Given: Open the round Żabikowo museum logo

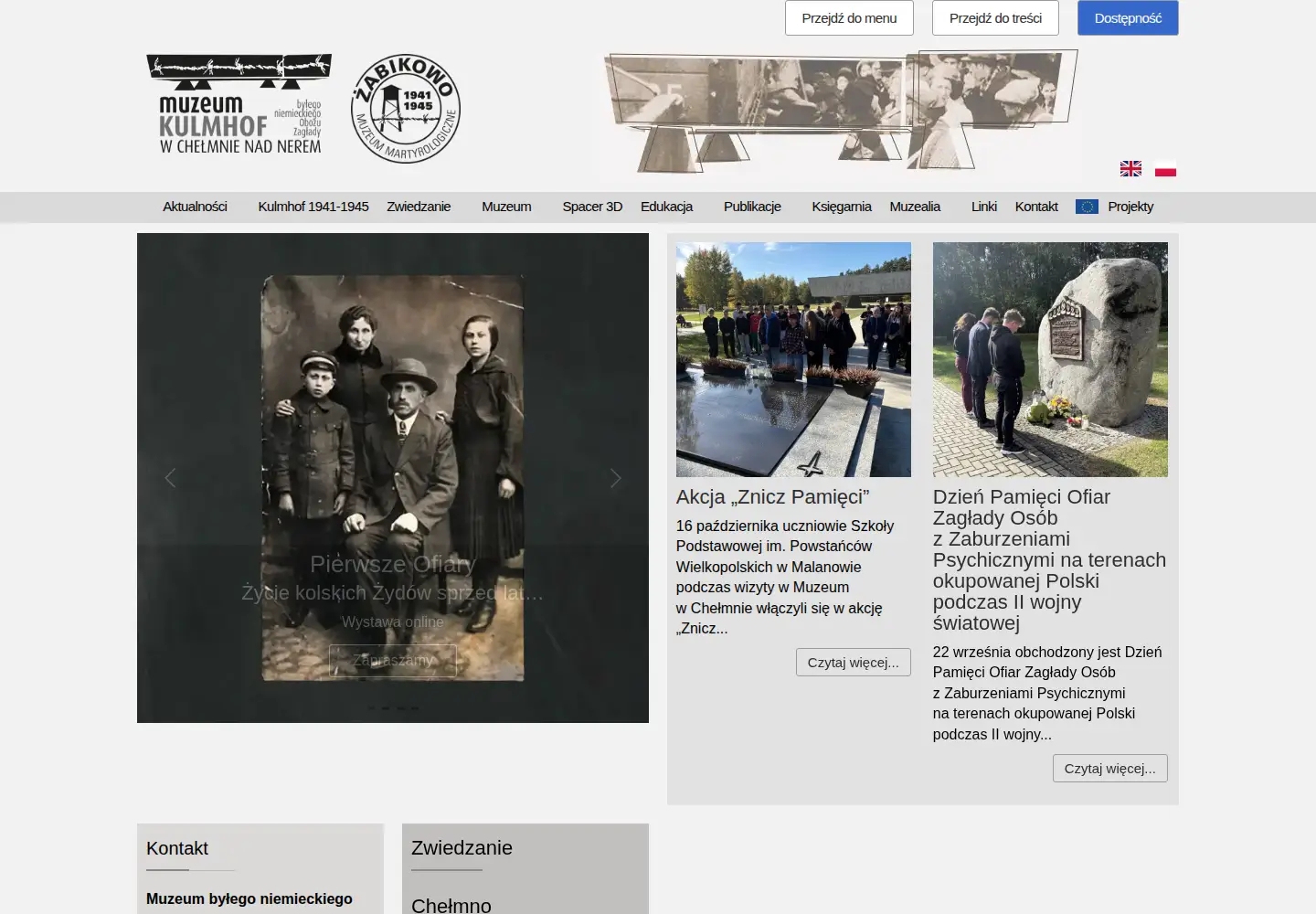Looking at the screenshot, I should (x=406, y=109).
